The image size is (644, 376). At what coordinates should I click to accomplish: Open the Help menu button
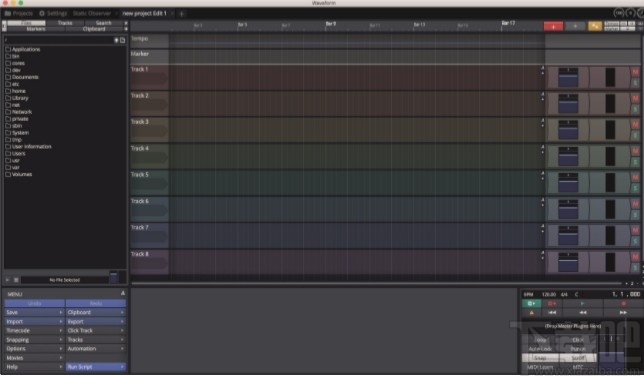click(34, 367)
